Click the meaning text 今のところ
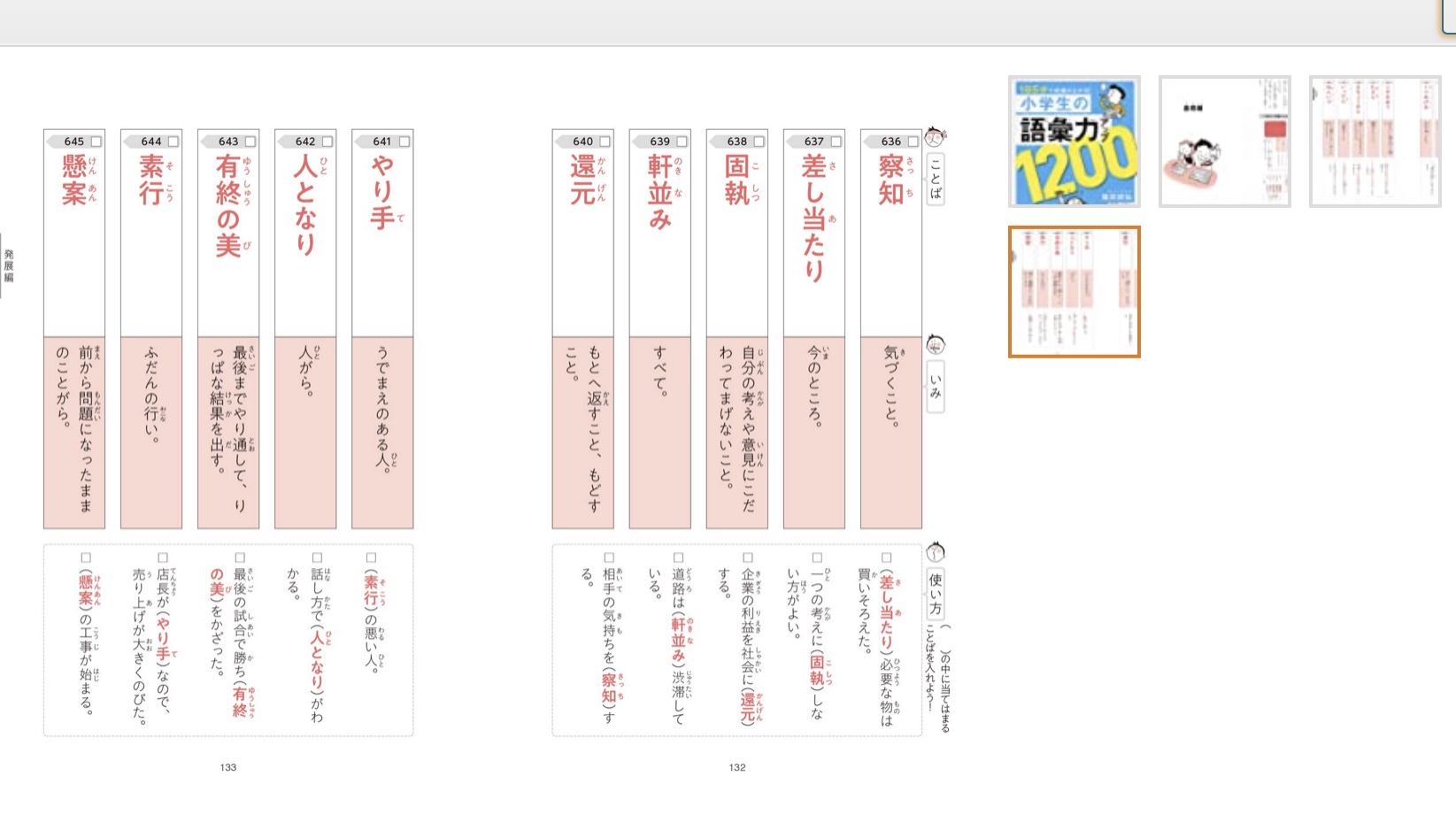Screen dimensions: 1456x822 coord(813,387)
